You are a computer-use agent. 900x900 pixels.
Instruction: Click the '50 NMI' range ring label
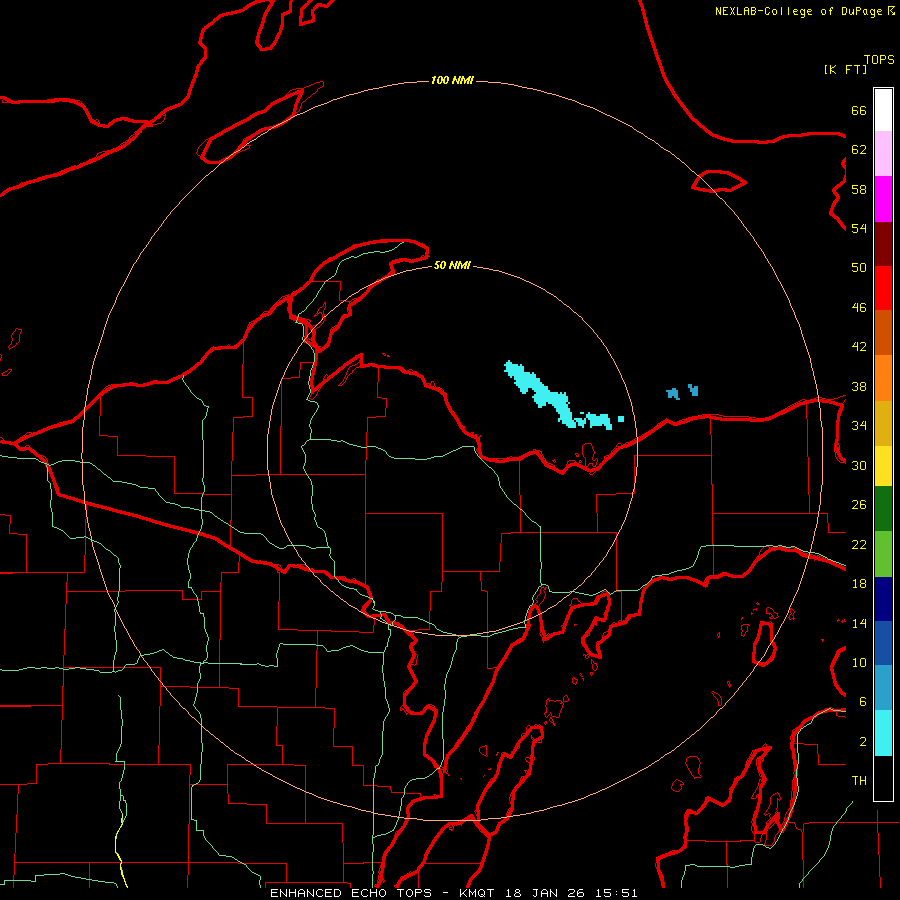[x=452, y=265]
